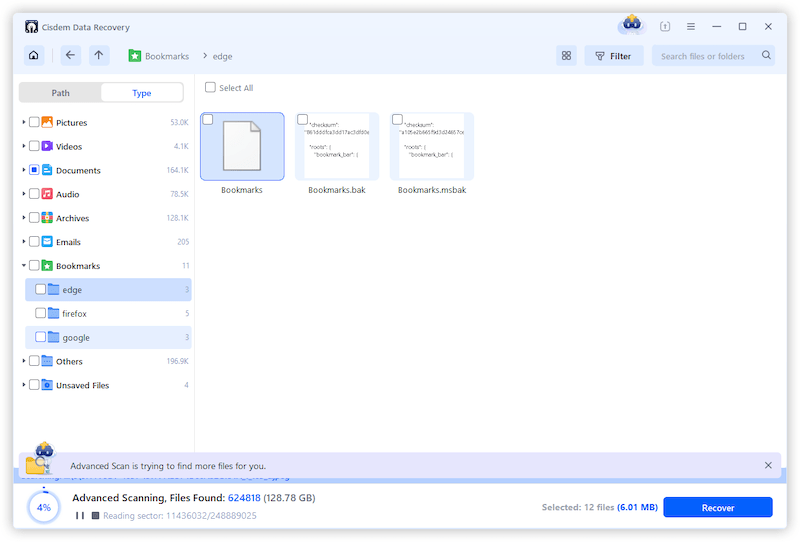Navigate up one folder level
The width and height of the screenshot is (800, 542).
pos(99,56)
